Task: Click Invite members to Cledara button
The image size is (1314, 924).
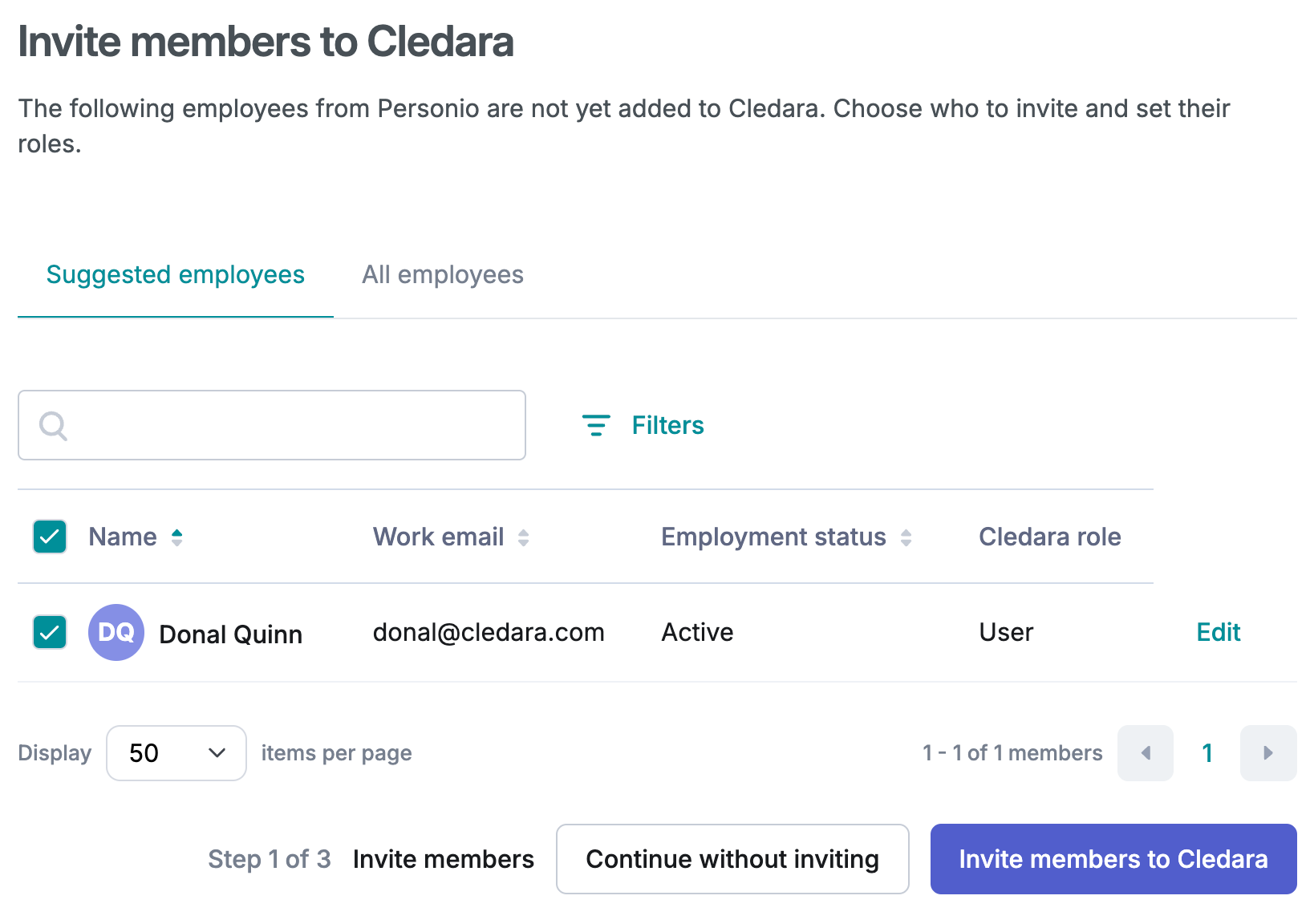Action: [1113, 859]
